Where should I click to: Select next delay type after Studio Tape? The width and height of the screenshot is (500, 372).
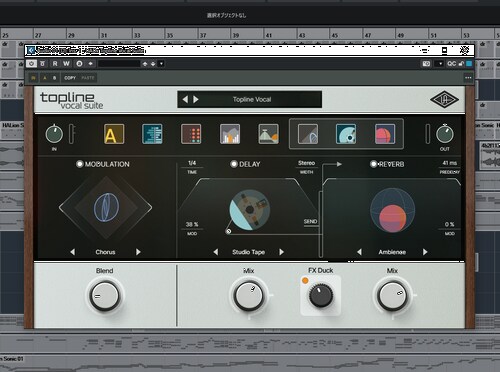tap(281, 252)
